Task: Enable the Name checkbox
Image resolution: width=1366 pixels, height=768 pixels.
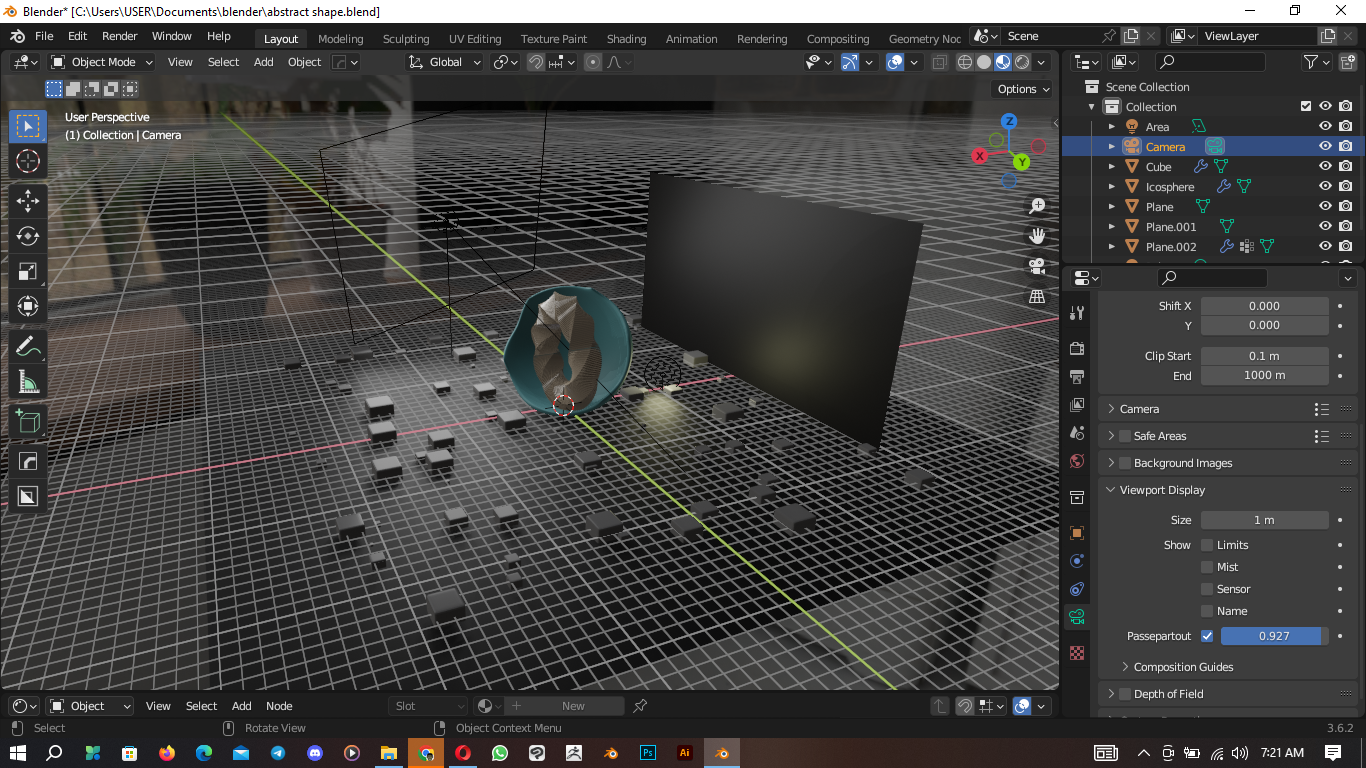Action: click(x=1207, y=611)
